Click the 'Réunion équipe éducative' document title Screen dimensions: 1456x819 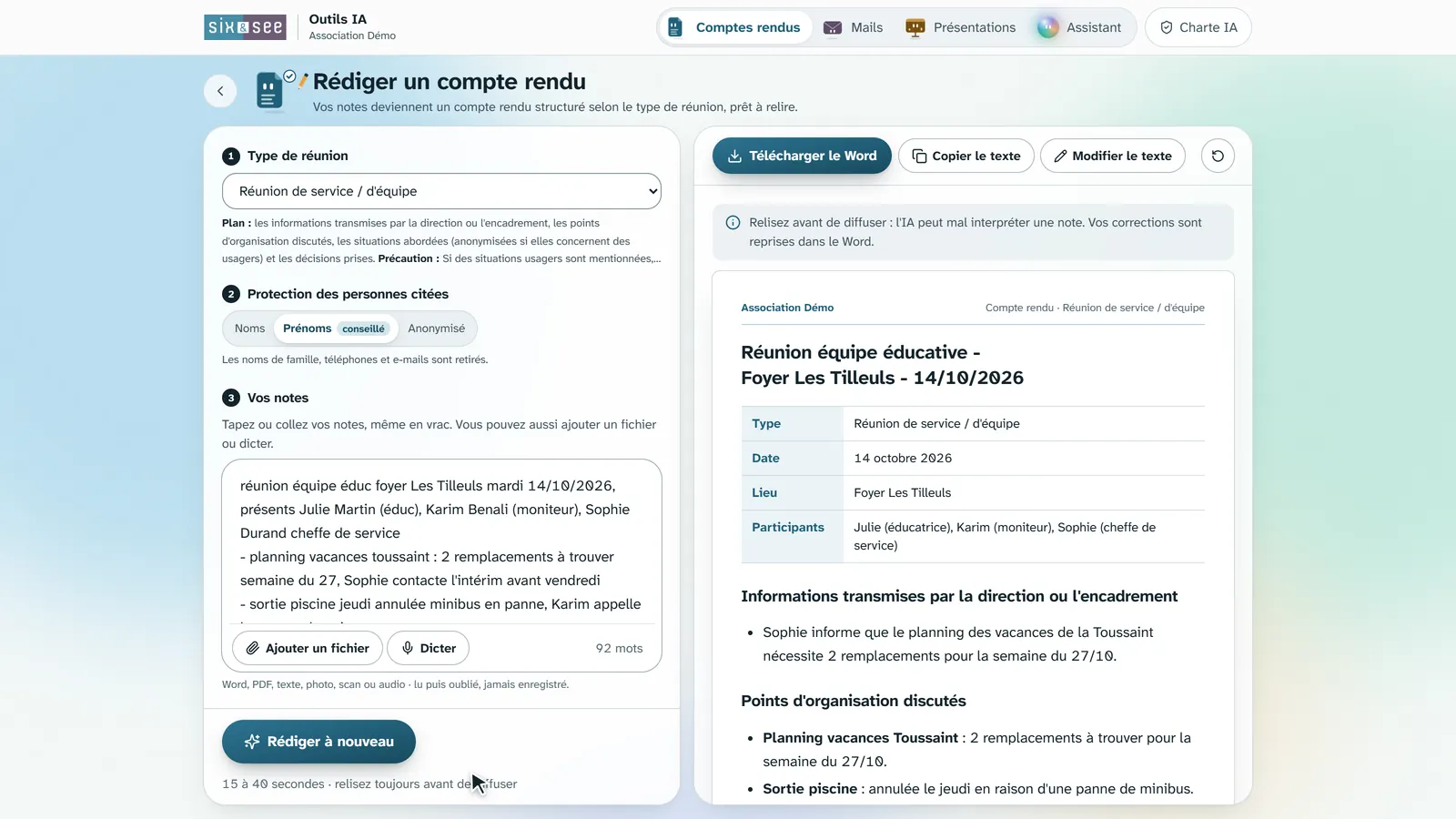(x=882, y=365)
